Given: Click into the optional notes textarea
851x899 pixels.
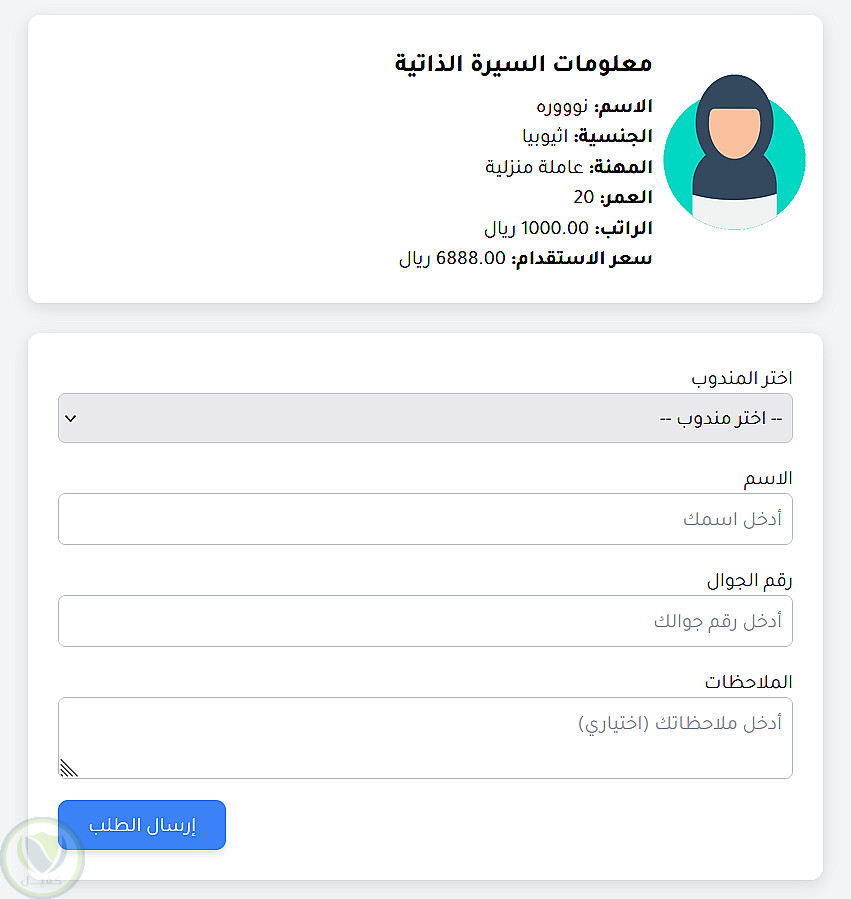Looking at the screenshot, I should tap(425, 737).
